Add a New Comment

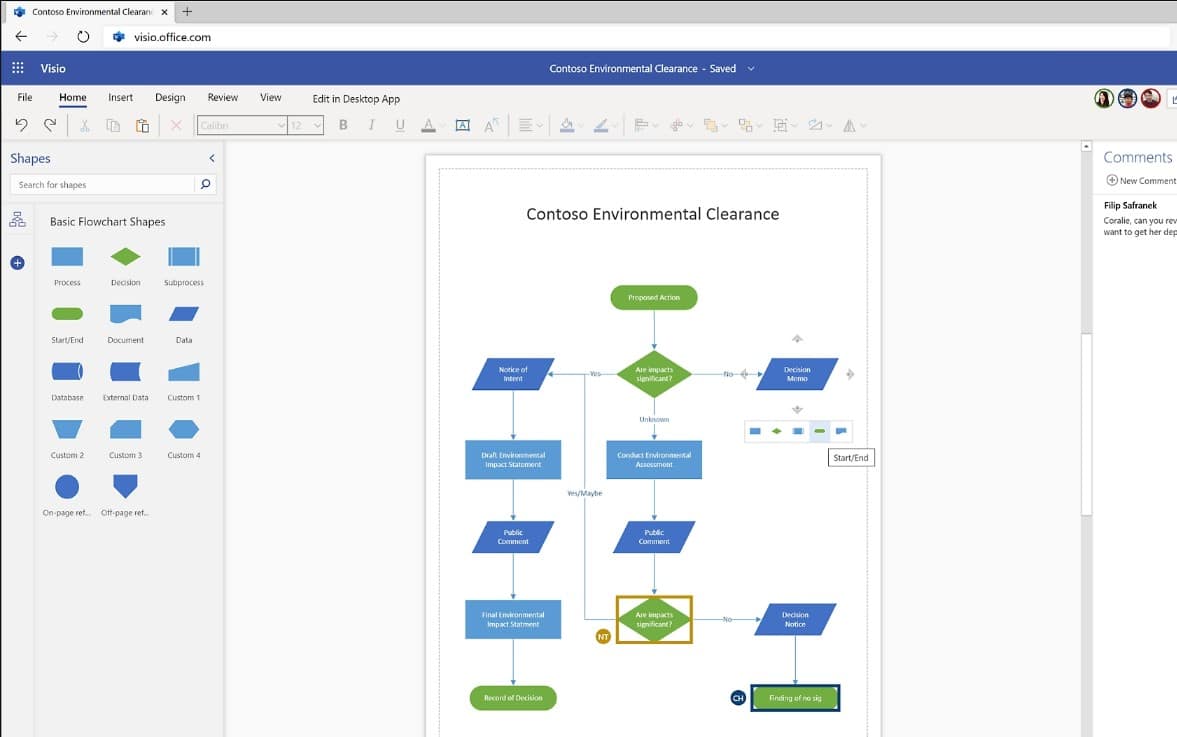click(x=1141, y=180)
